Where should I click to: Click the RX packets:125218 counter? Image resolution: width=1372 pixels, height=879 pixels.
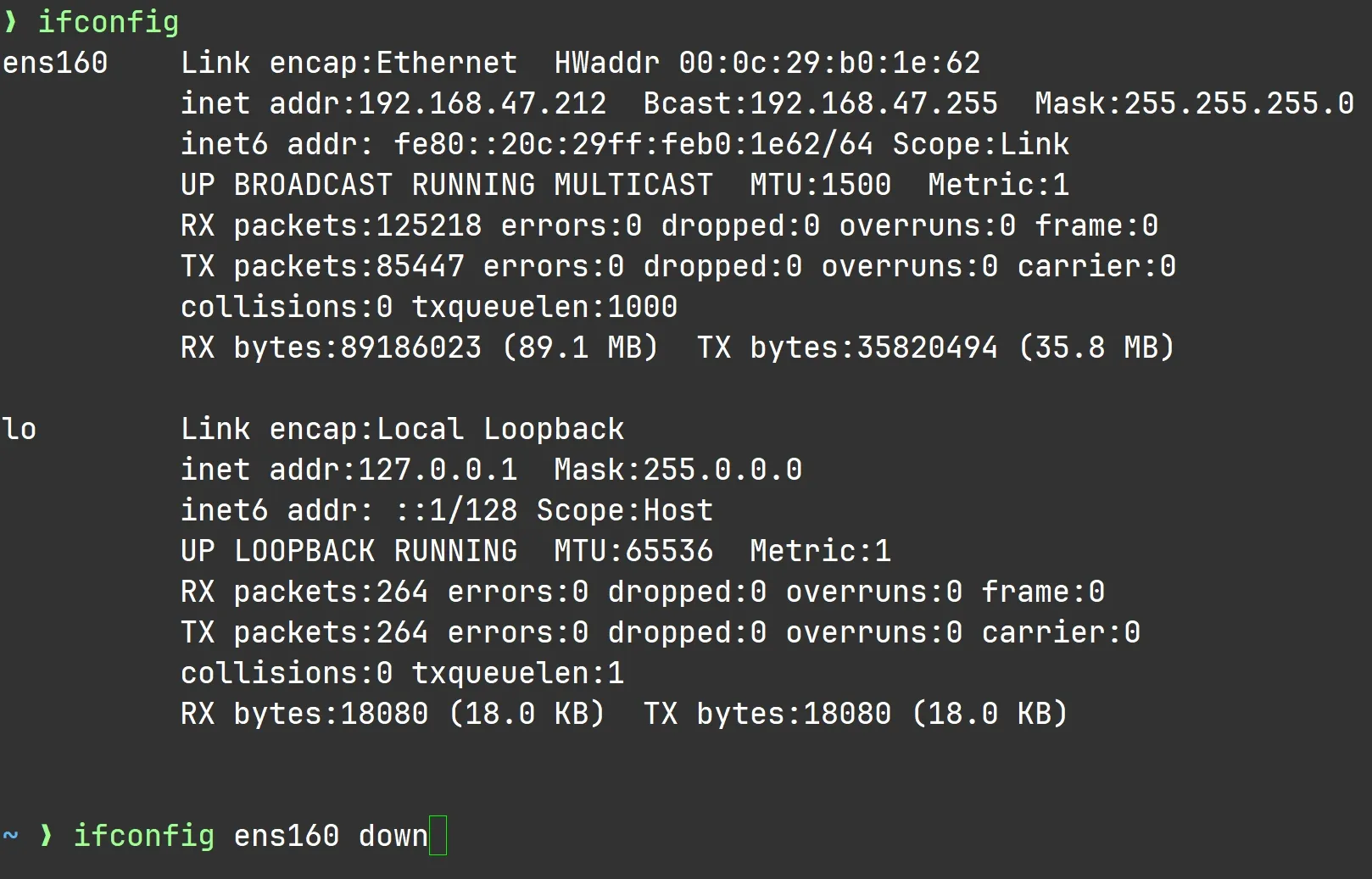pyautogui.click(x=331, y=225)
